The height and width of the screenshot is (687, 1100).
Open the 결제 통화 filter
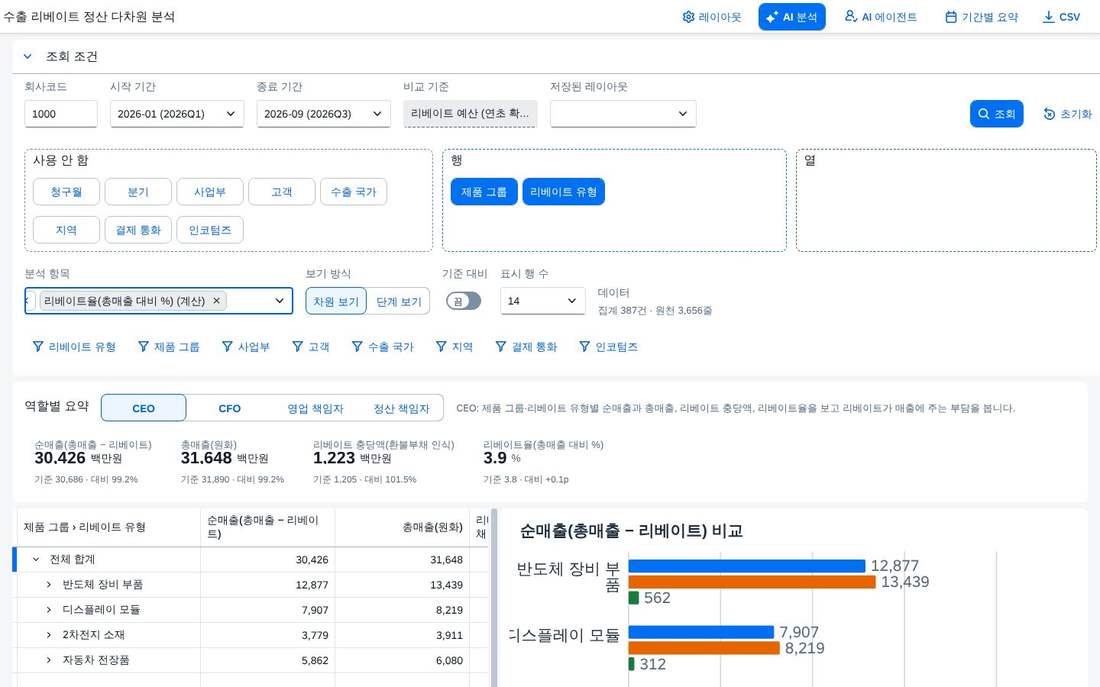tap(526, 347)
